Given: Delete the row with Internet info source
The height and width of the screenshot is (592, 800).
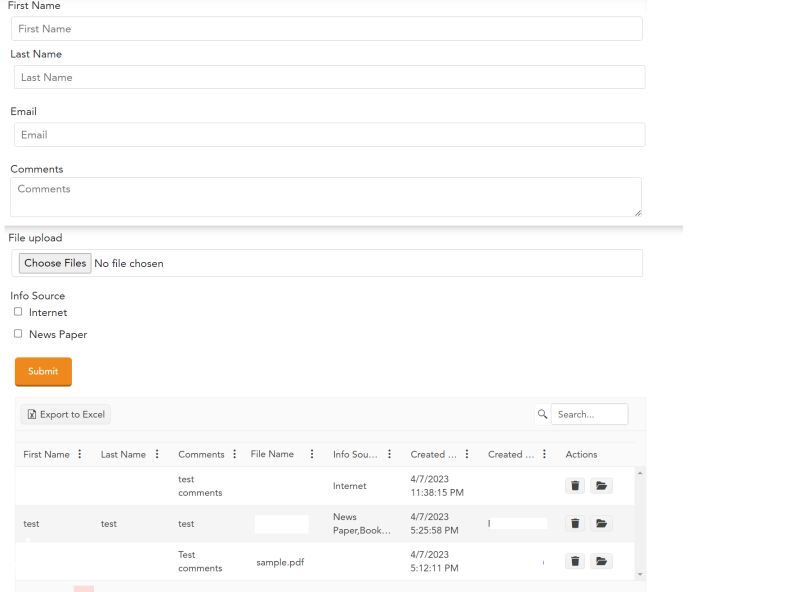Looking at the screenshot, I should (x=575, y=485).
